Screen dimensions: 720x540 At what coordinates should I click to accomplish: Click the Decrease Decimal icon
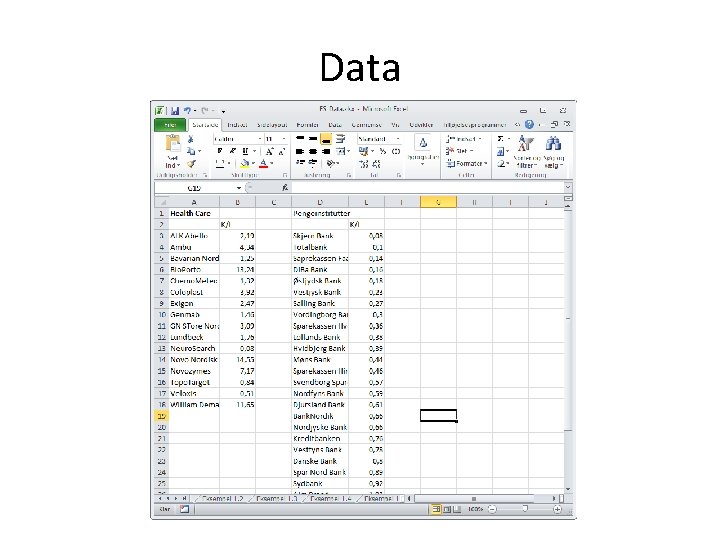(377, 163)
